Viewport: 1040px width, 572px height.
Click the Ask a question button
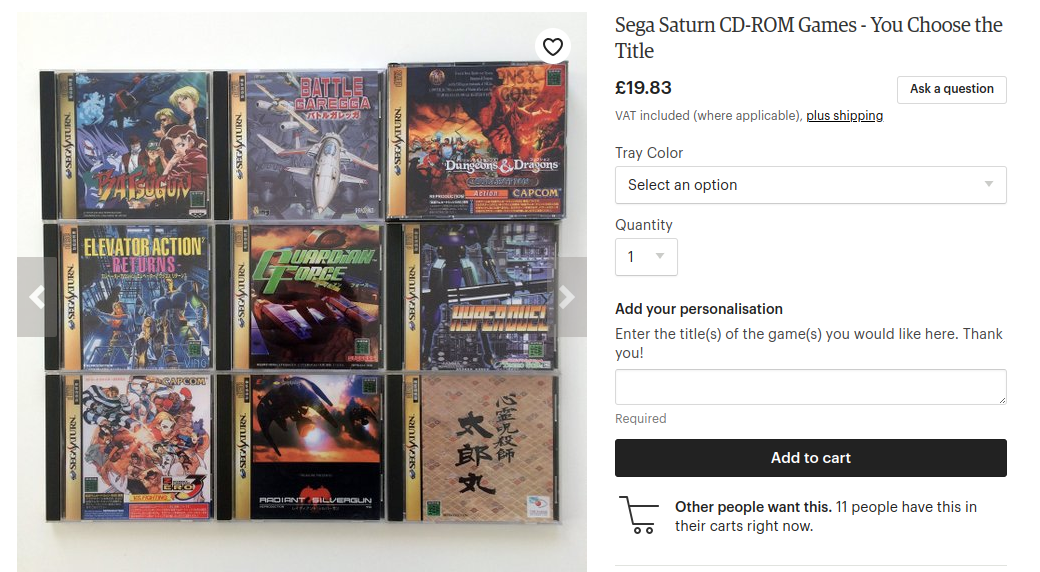click(951, 89)
